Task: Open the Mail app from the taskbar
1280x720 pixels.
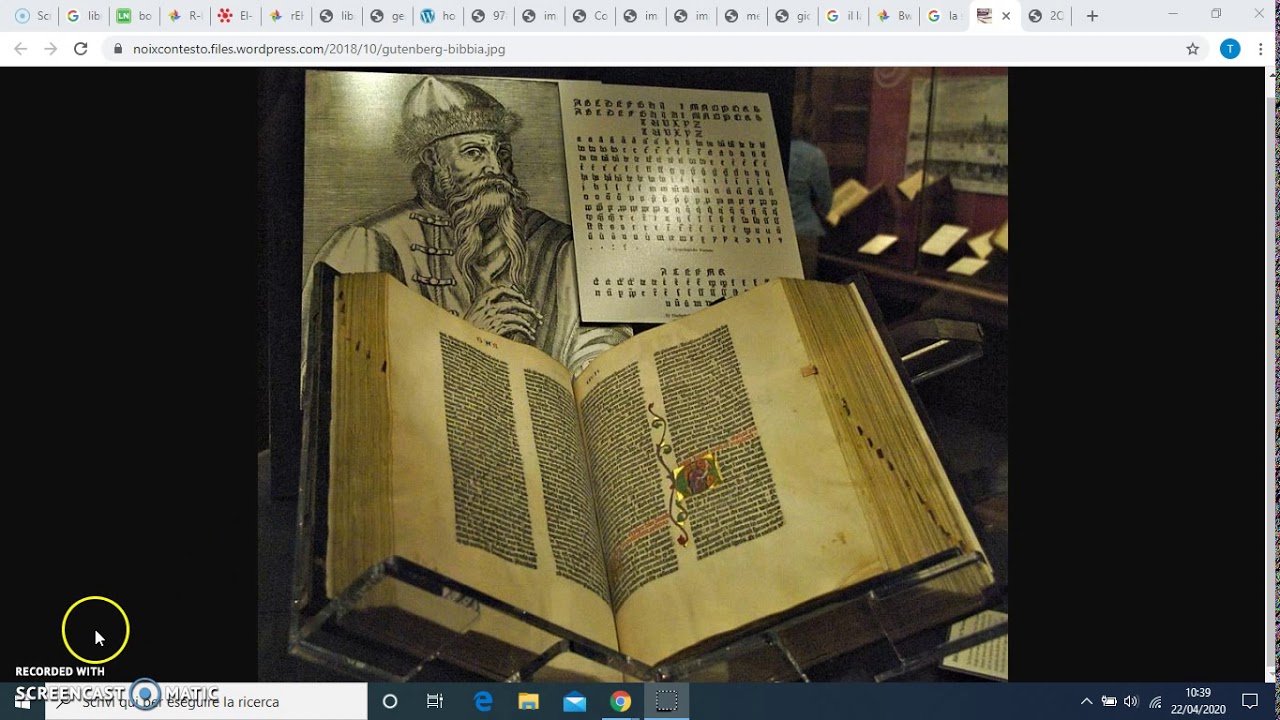Action: 575,701
